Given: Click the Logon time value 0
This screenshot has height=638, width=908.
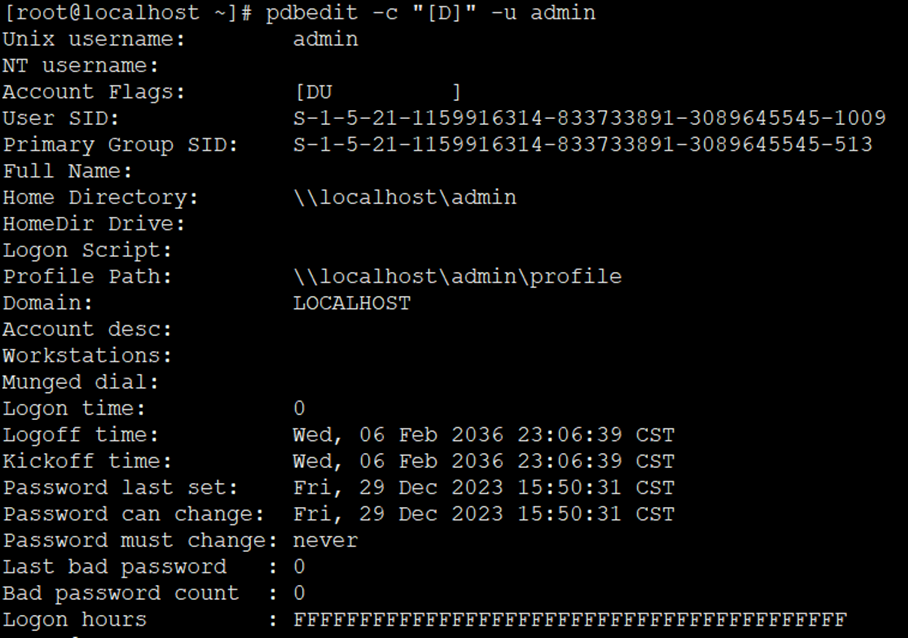Looking at the screenshot, I should pos(299,408).
